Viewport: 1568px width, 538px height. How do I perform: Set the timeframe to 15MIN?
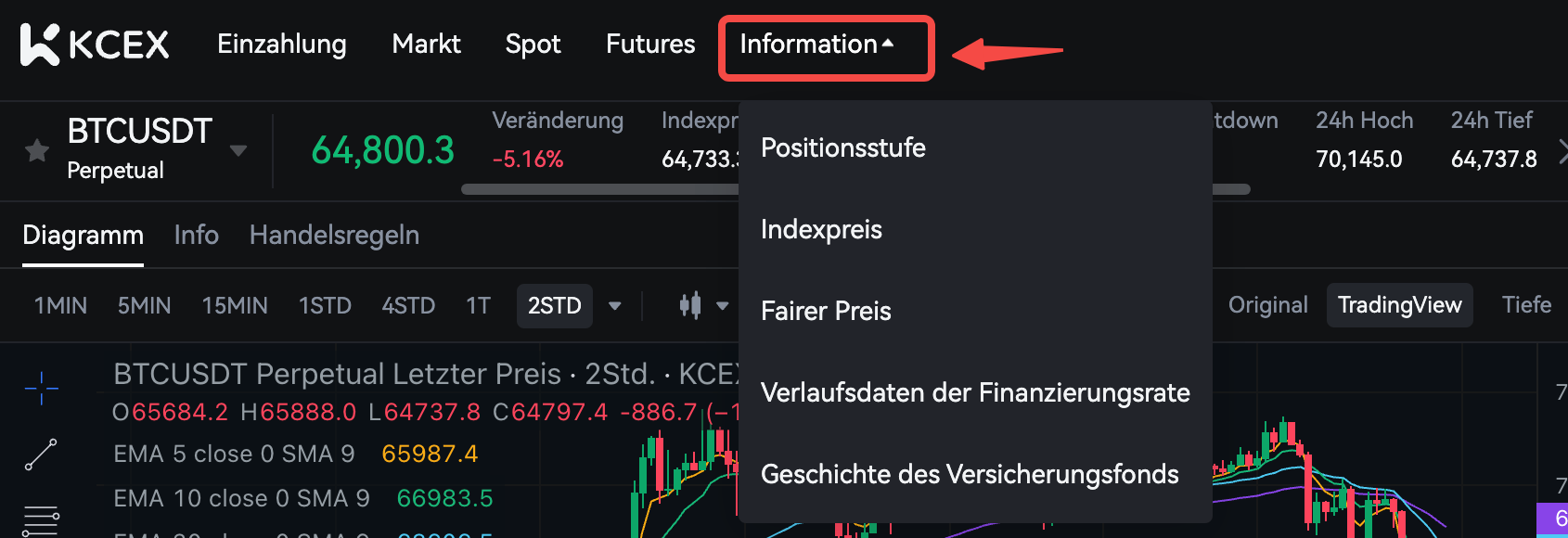point(235,305)
